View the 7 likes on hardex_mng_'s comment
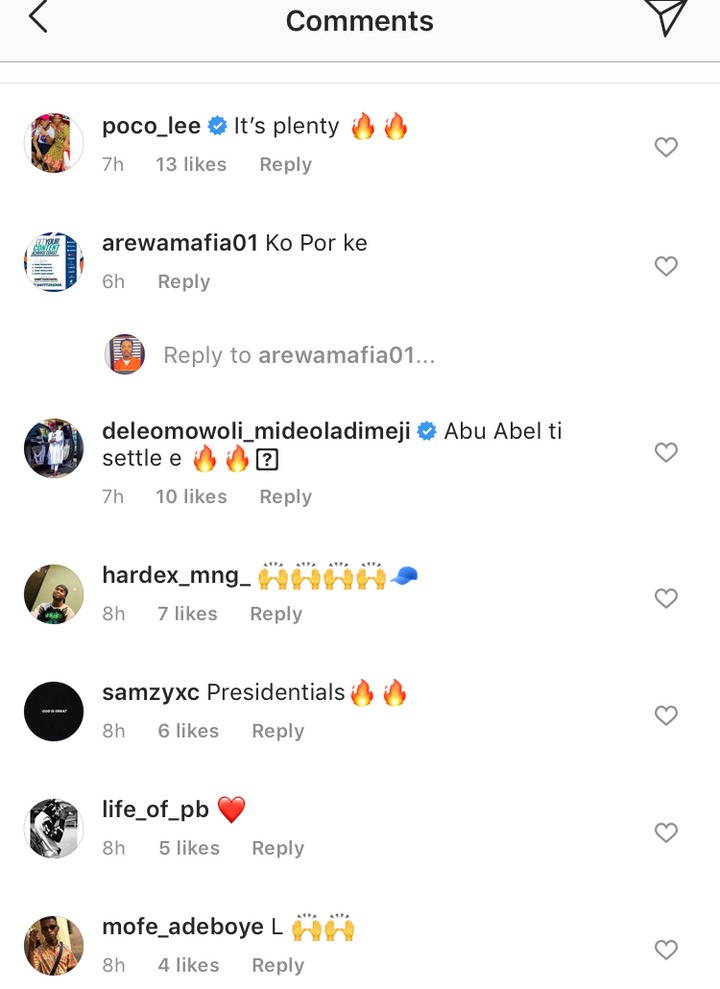Screen dimensions: 720x989 187,614
